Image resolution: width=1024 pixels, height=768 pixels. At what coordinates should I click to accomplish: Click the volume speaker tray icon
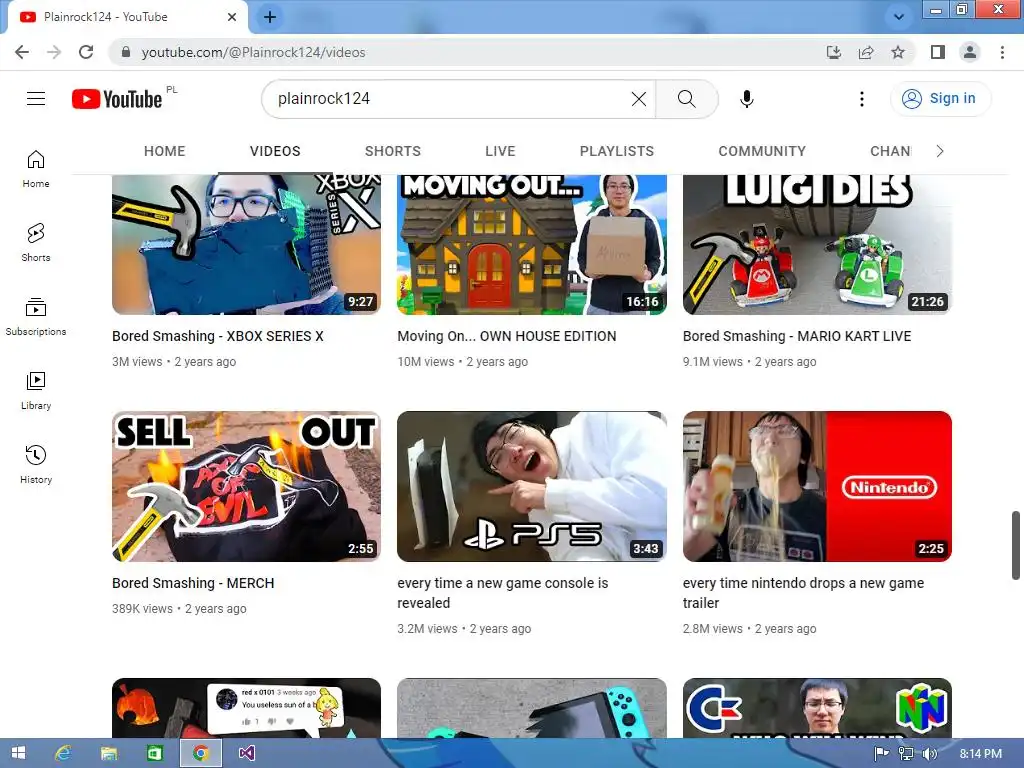point(929,754)
